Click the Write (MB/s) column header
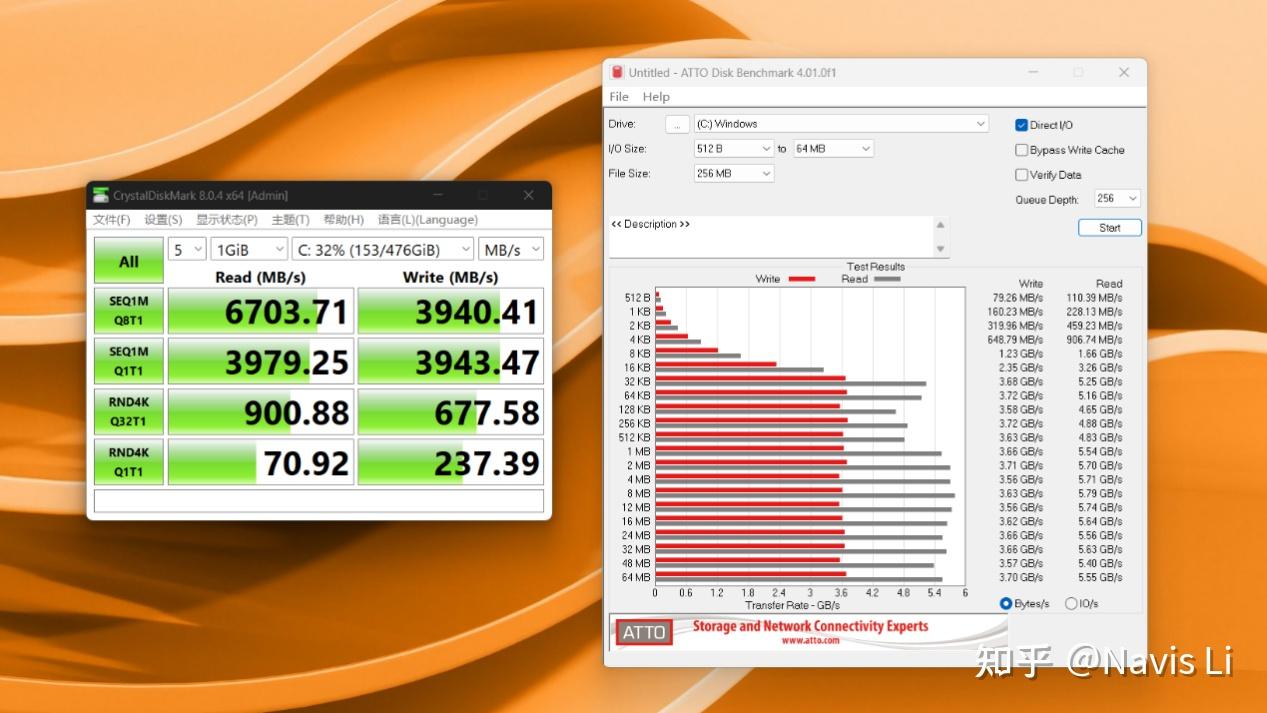 click(450, 277)
